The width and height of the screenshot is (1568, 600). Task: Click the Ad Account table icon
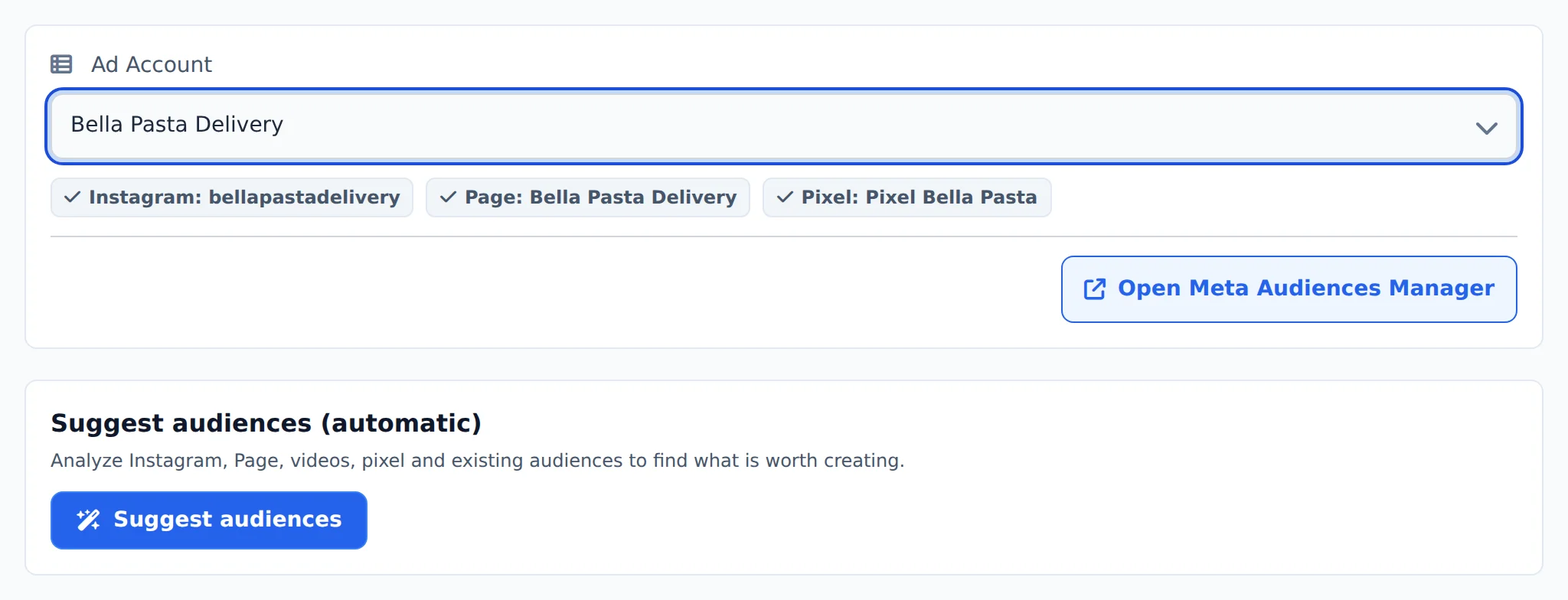click(x=61, y=64)
